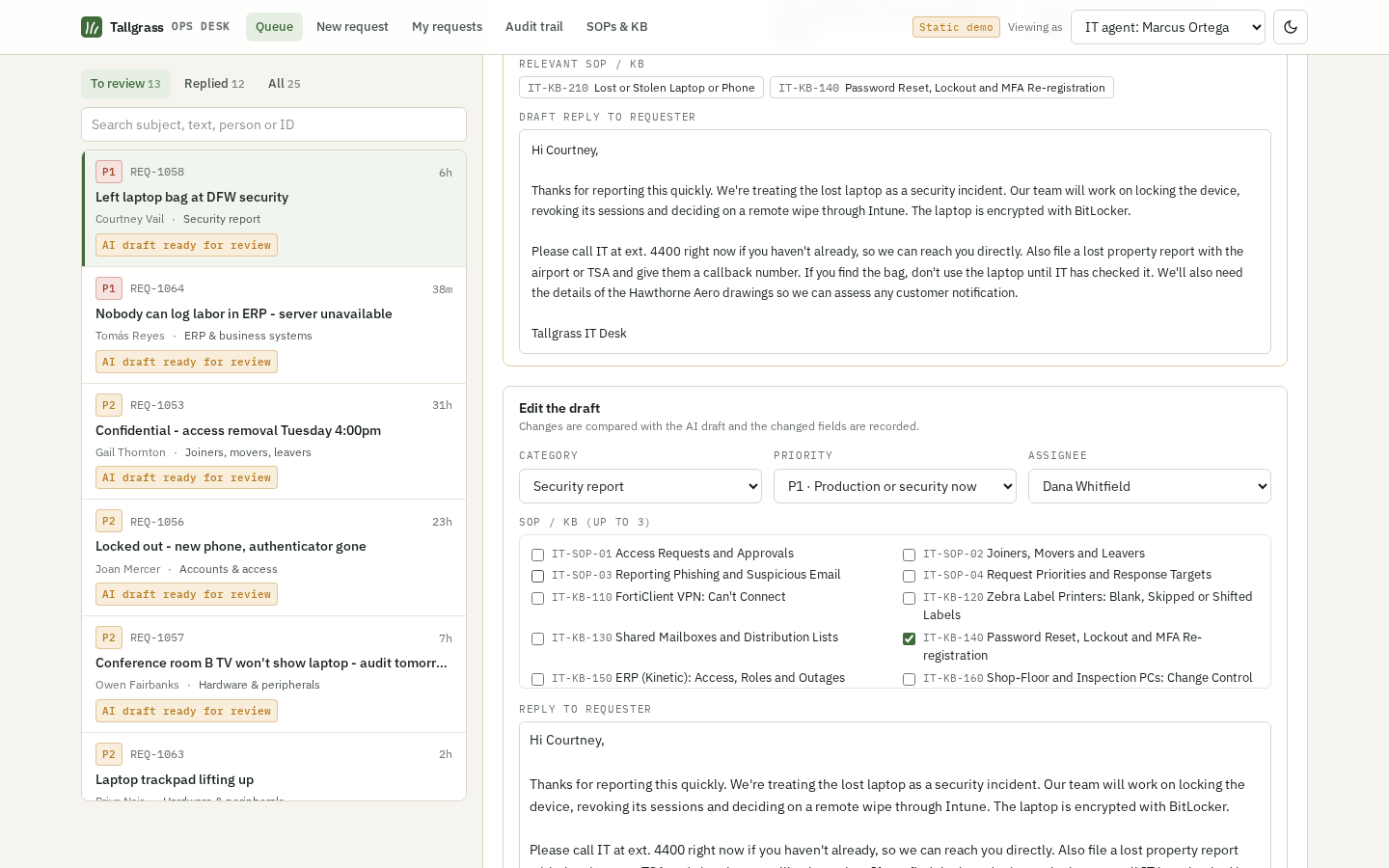This screenshot has height=868, width=1389.
Task: Check IT-KB-120 Zebra Label Printers checkbox
Action: tap(909, 598)
